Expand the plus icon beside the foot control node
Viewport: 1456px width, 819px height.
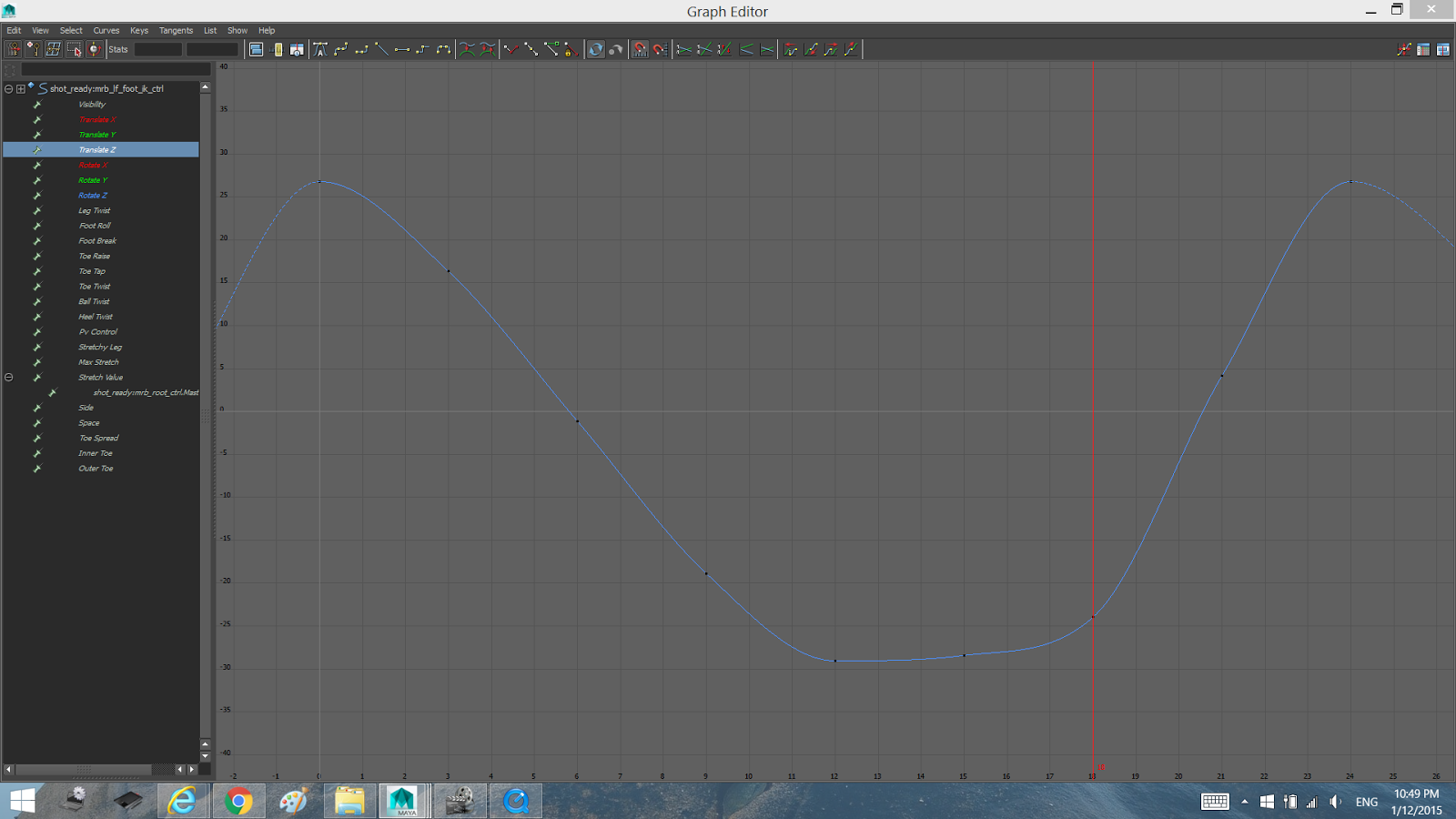pos(19,88)
